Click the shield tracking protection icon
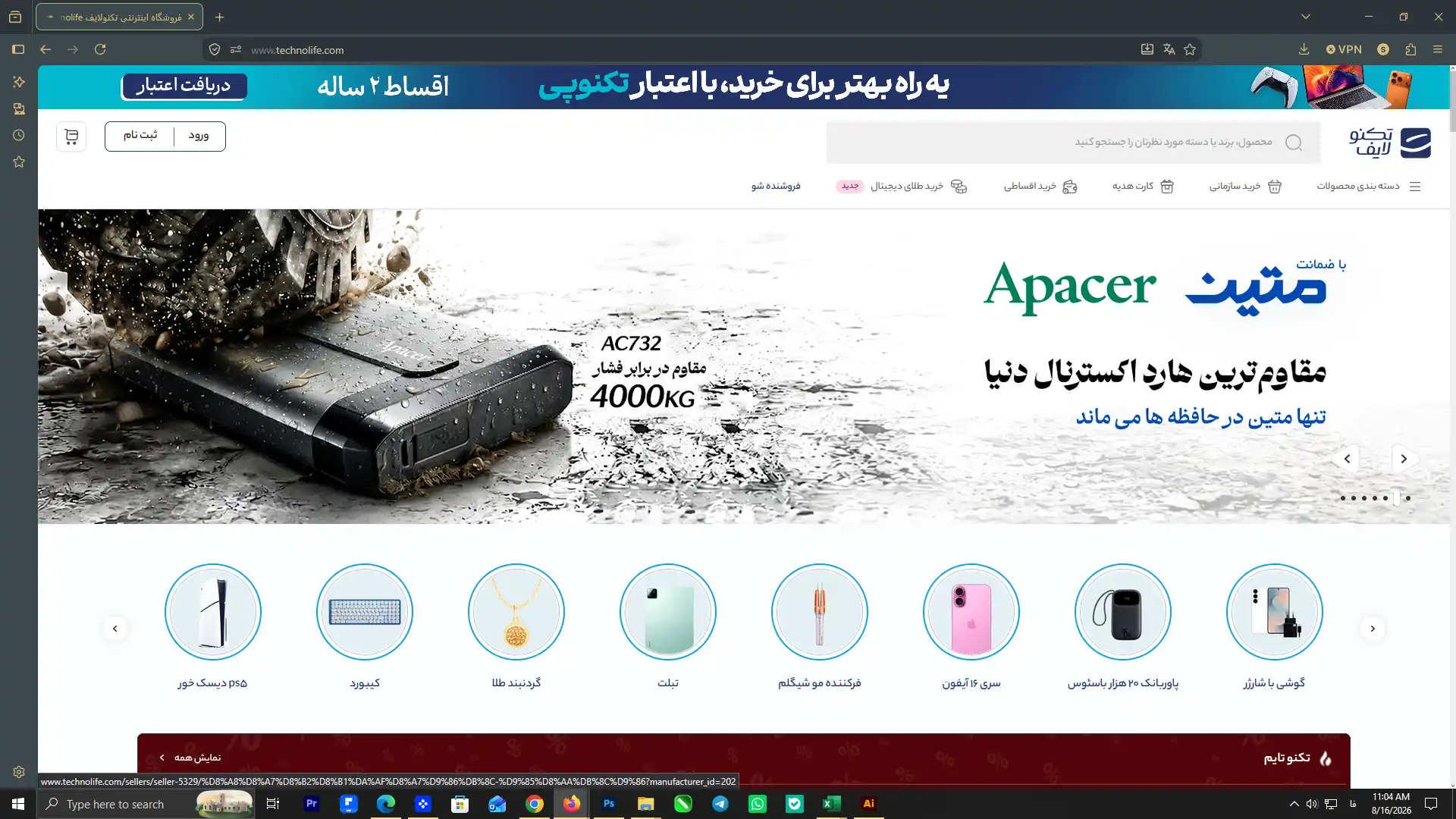1456x819 pixels. click(215, 49)
